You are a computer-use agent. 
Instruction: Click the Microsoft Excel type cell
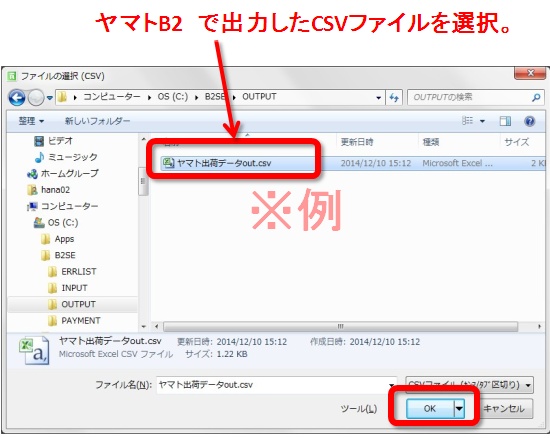(x=457, y=163)
